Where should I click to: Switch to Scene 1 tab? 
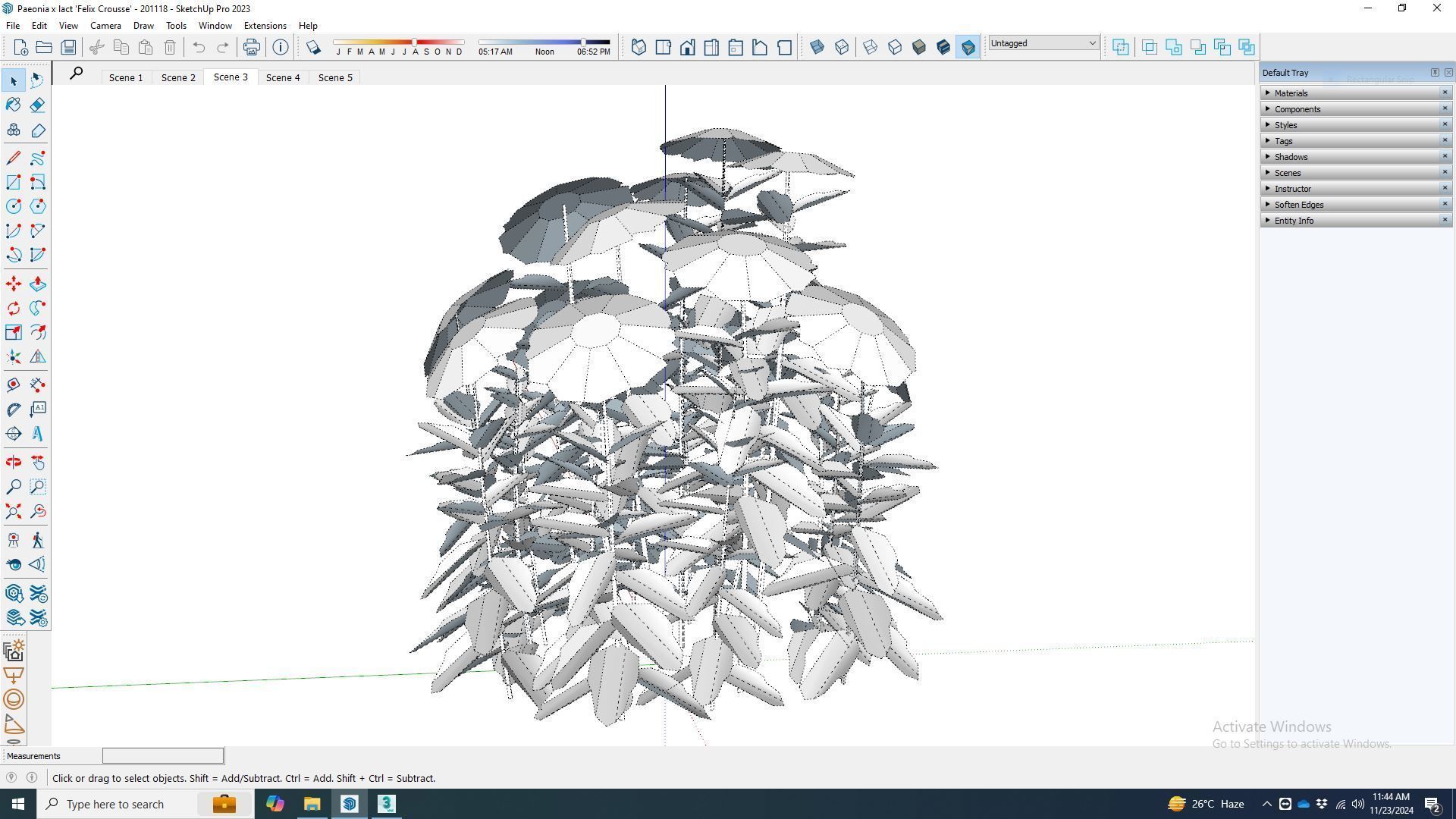coord(125,77)
